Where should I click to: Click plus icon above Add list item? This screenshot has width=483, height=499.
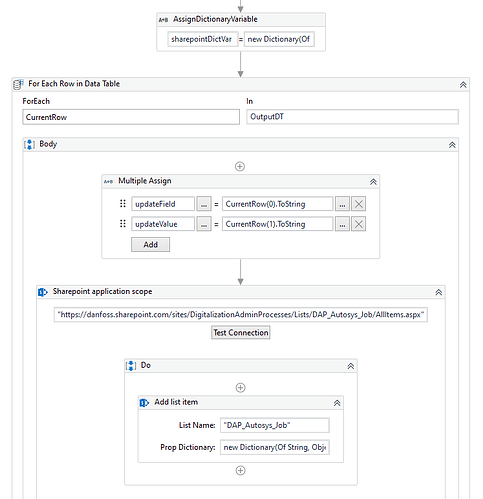point(241,388)
